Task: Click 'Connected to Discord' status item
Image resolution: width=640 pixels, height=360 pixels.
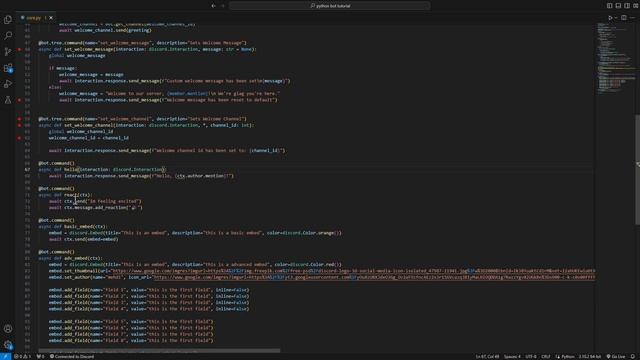Action: 72,356
